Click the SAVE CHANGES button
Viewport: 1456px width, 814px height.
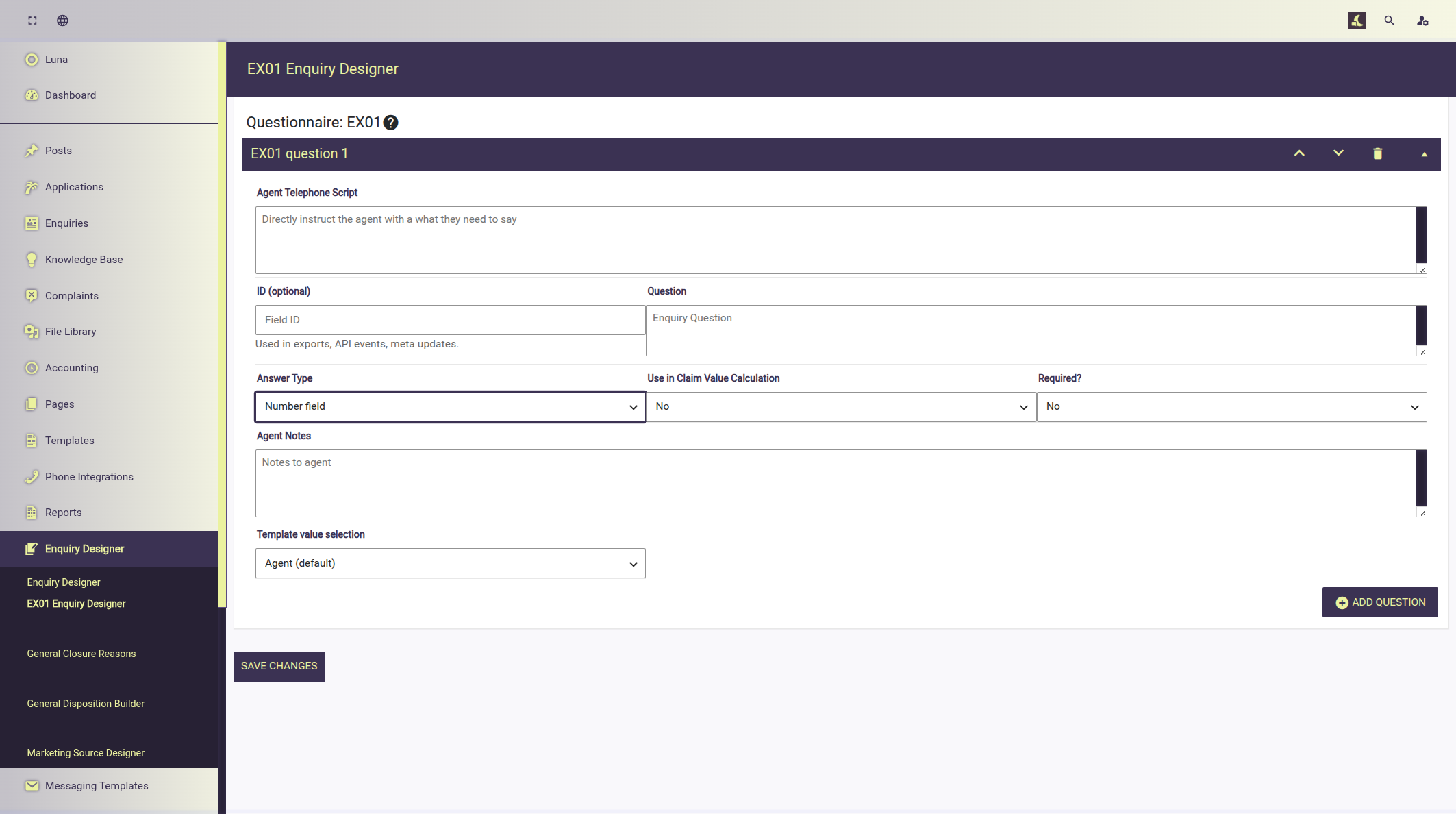(x=279, y=667)
